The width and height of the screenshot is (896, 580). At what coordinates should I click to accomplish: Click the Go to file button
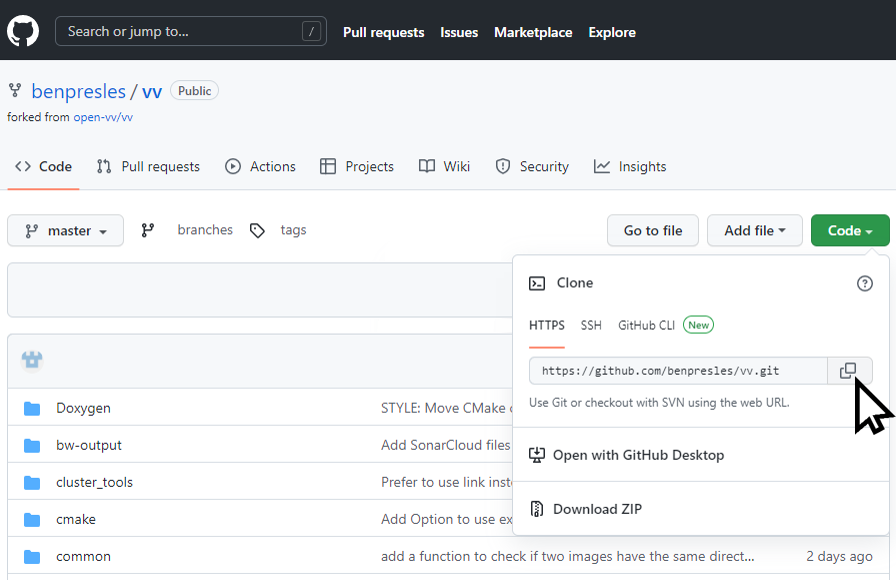[x=653, y=230]
